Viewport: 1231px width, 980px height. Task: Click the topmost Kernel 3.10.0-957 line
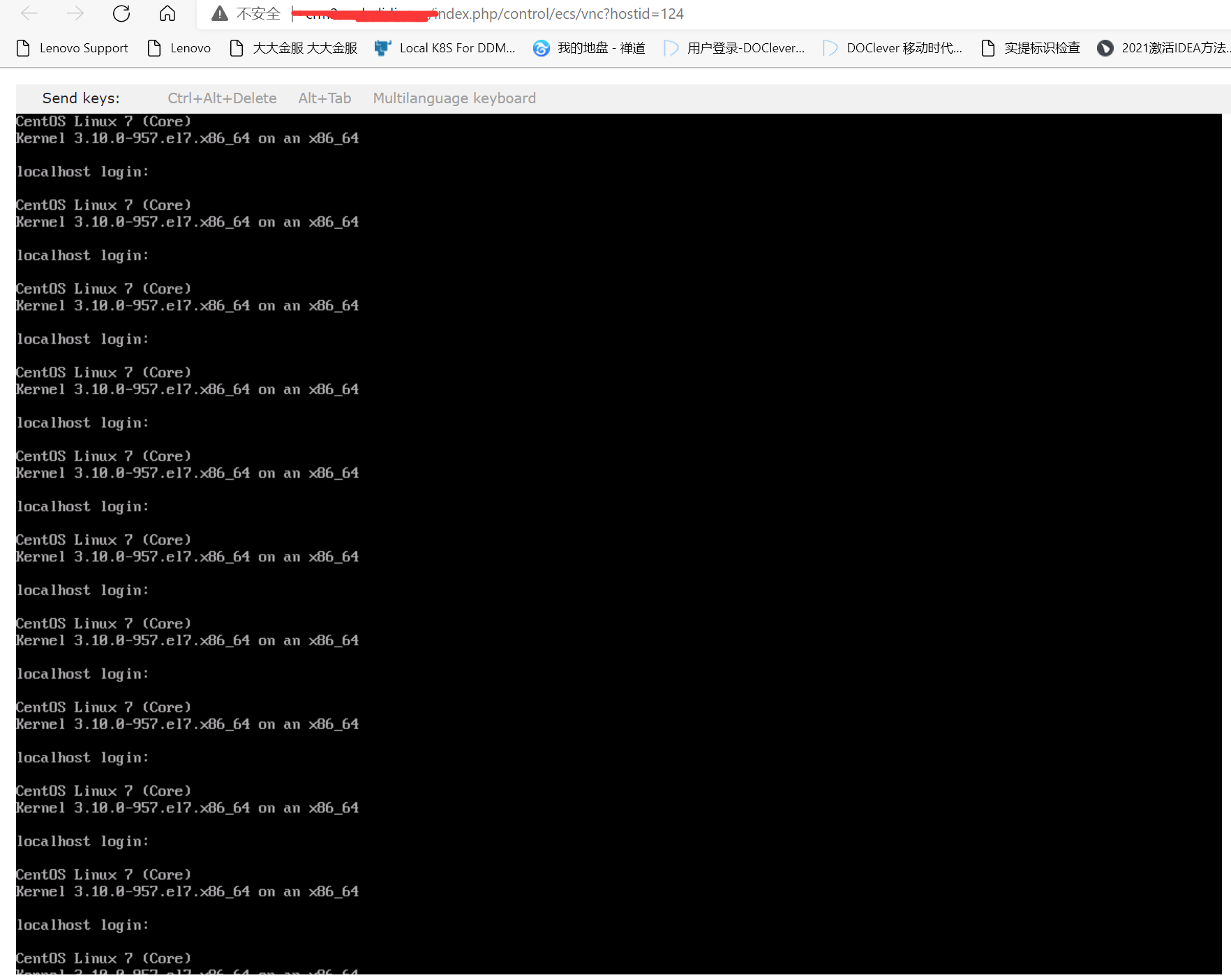click(188, 138)
